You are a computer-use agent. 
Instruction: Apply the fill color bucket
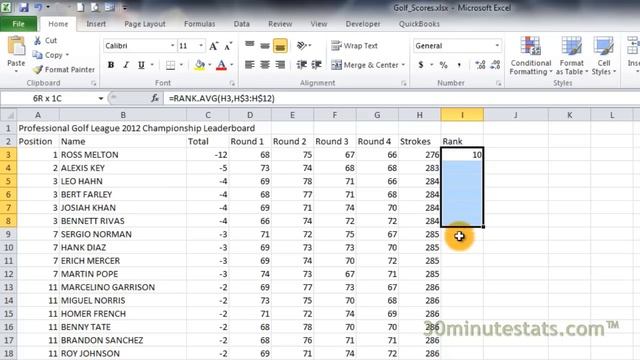200,65
